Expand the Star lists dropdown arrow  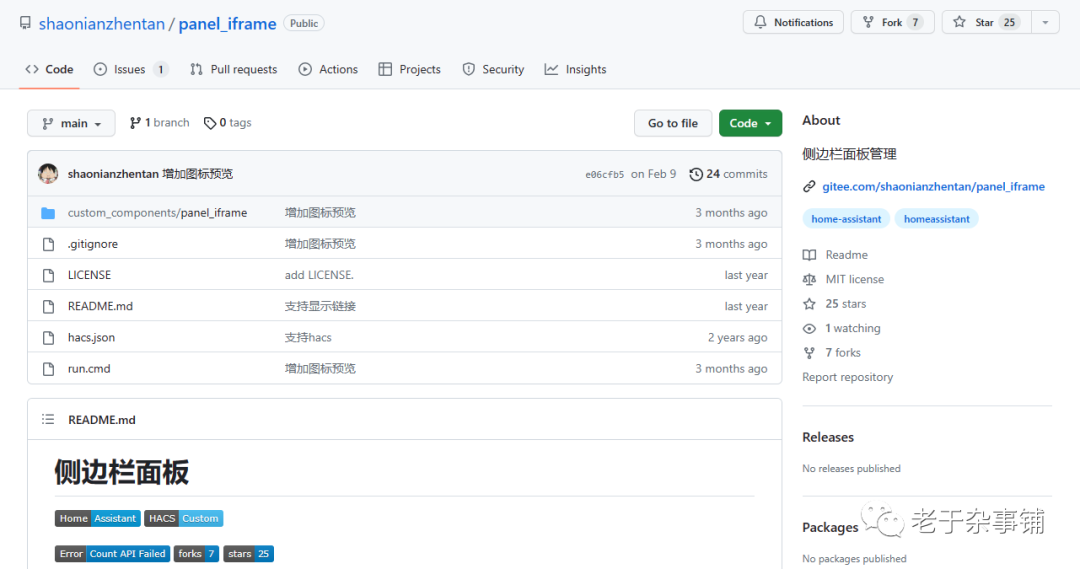click(x=1046, y=22)
